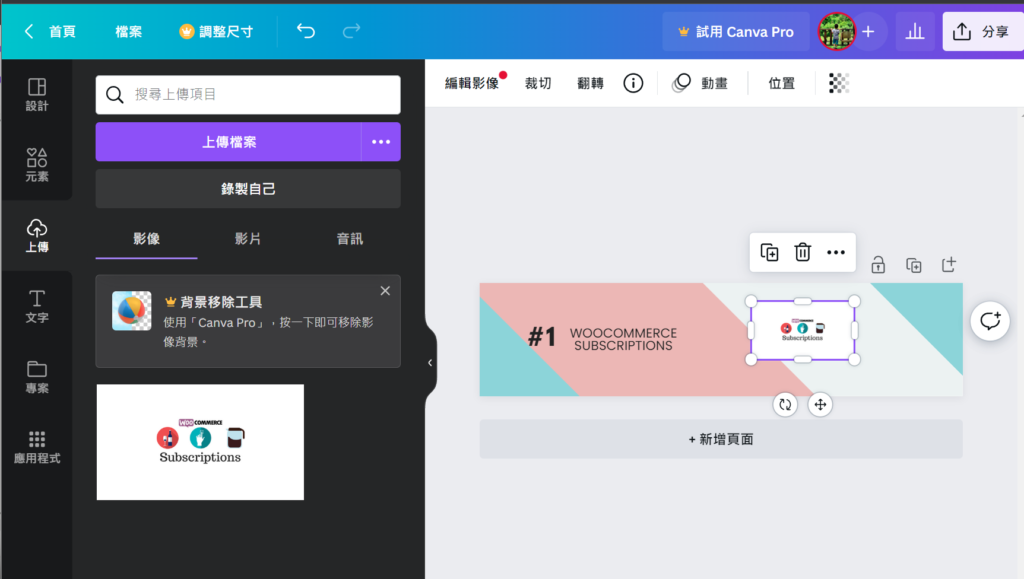Toggle the page lock icon
The image size is (1024, 579).
tap(877, 265)
